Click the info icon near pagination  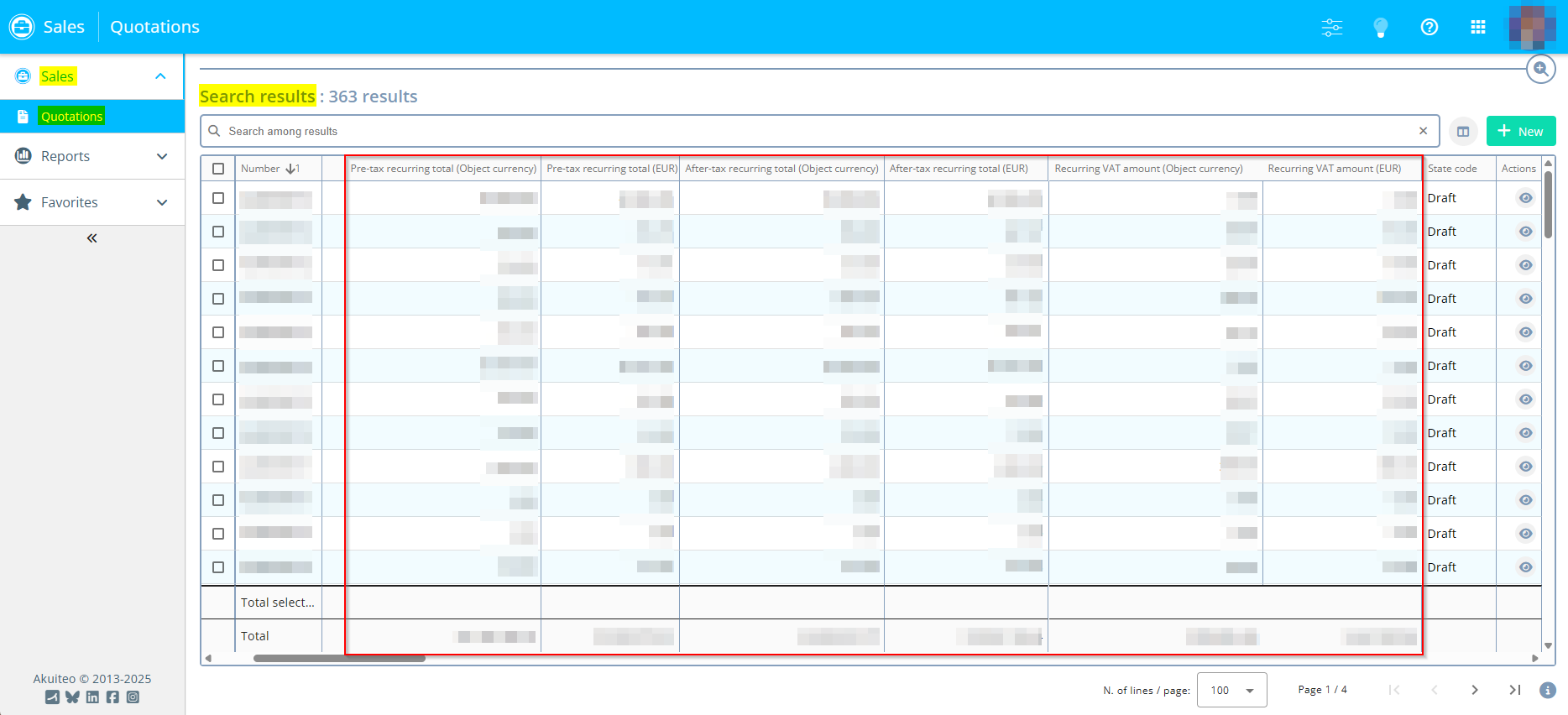click(1548, 690)
